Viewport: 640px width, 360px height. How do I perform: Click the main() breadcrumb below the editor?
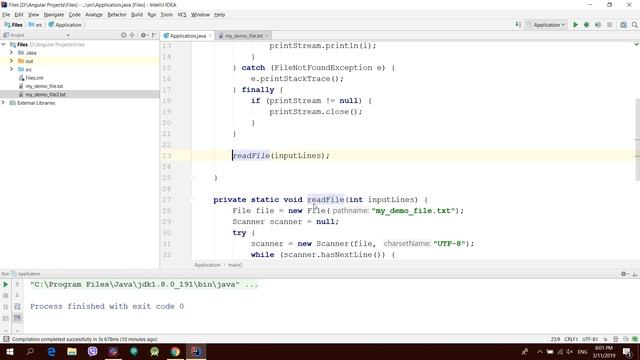(x=235, y=265)
